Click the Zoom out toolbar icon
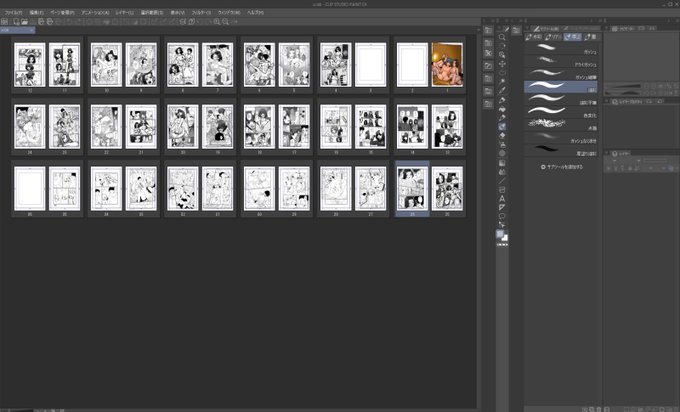 click(x=226, y=21)
